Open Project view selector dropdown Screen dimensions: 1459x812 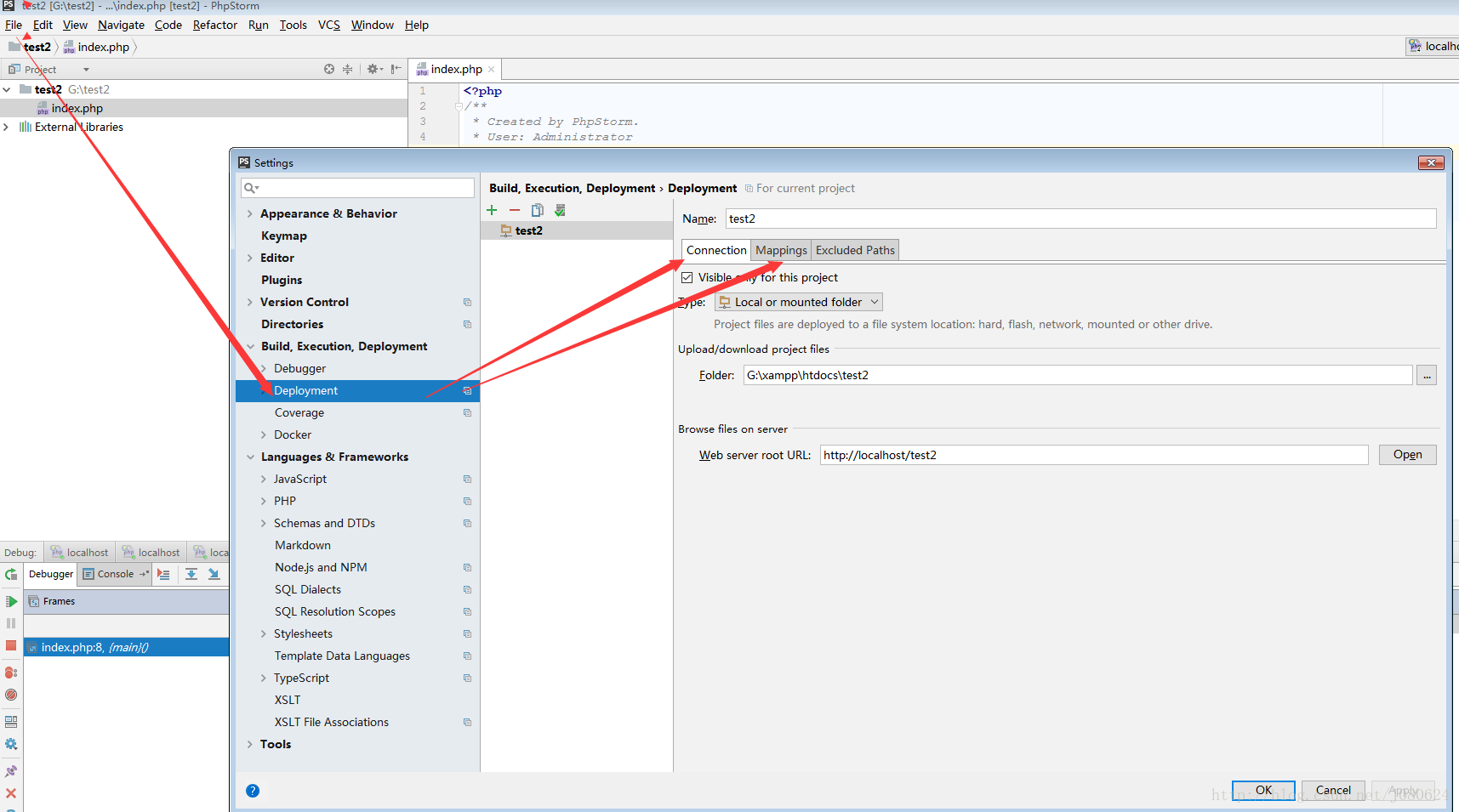(x=86, y=70)
